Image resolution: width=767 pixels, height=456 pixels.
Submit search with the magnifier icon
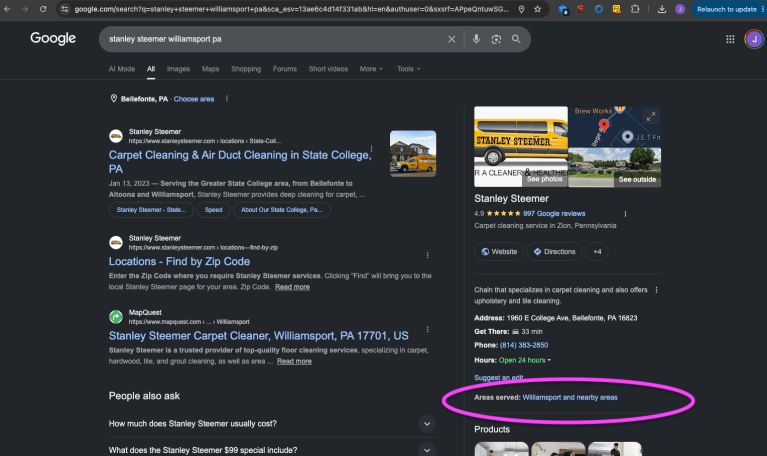click(x=516, y=39)
